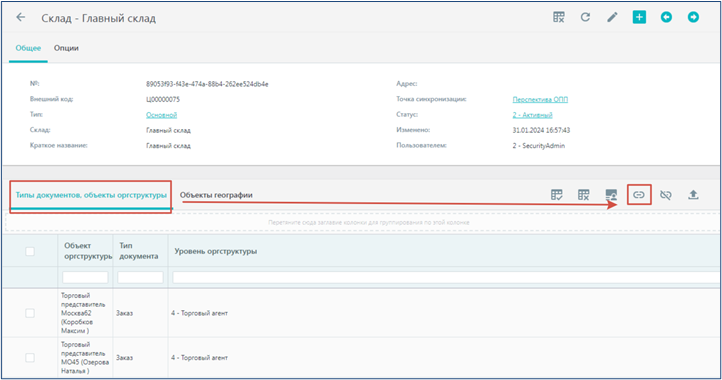Click the user value 2 - SecurityAdmin
The image size is (722, 380).
pyautogui.click(x=539, y=146)
